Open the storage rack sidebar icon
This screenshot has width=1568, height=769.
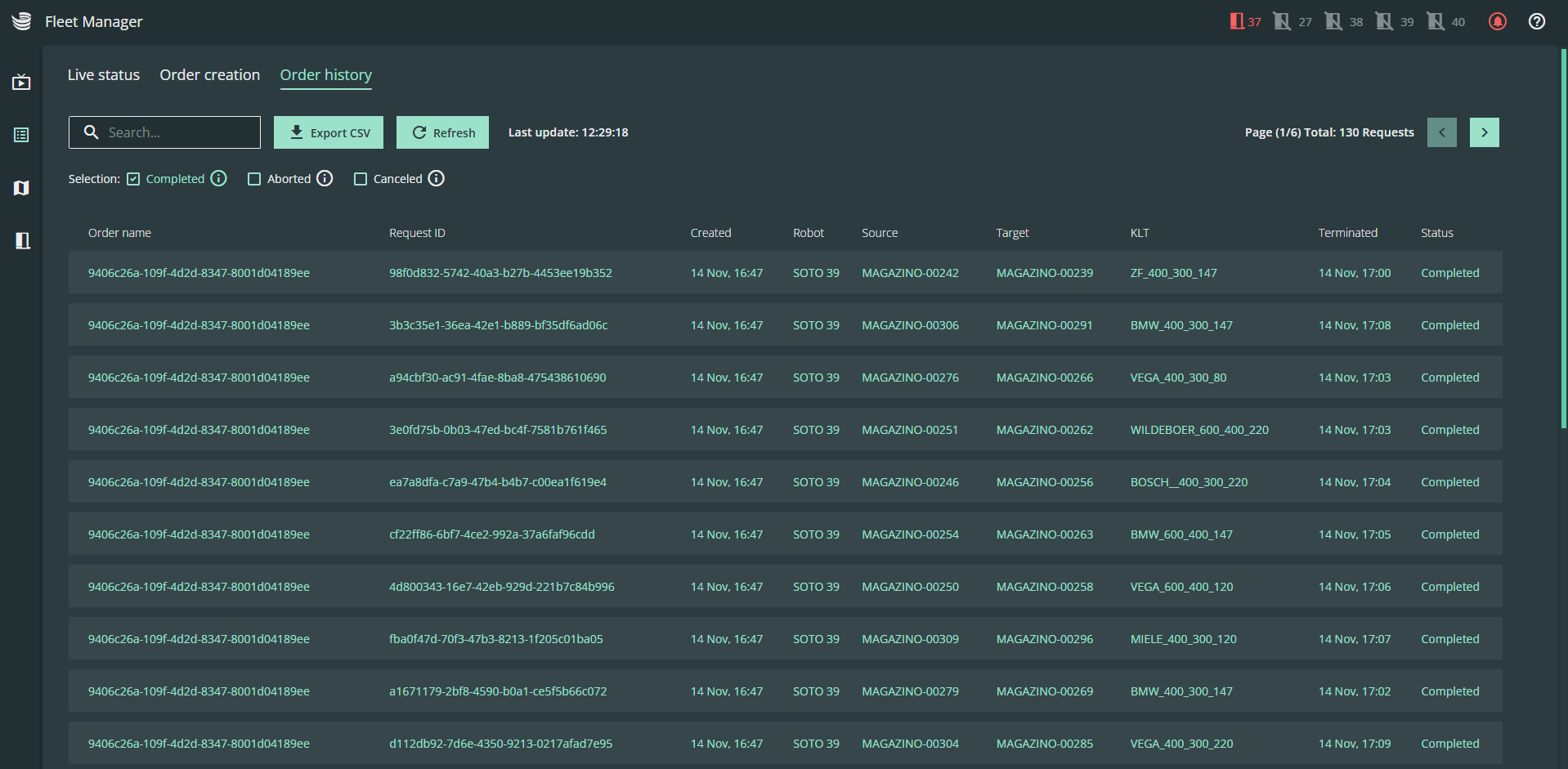click(23, 240)
